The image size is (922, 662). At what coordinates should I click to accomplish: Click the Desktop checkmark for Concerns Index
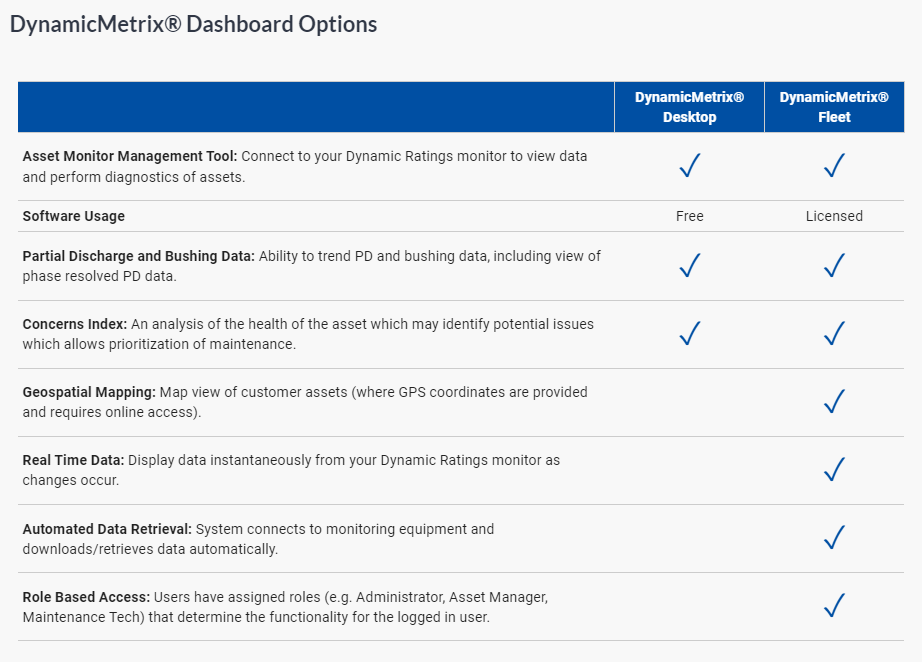(690, 333)
